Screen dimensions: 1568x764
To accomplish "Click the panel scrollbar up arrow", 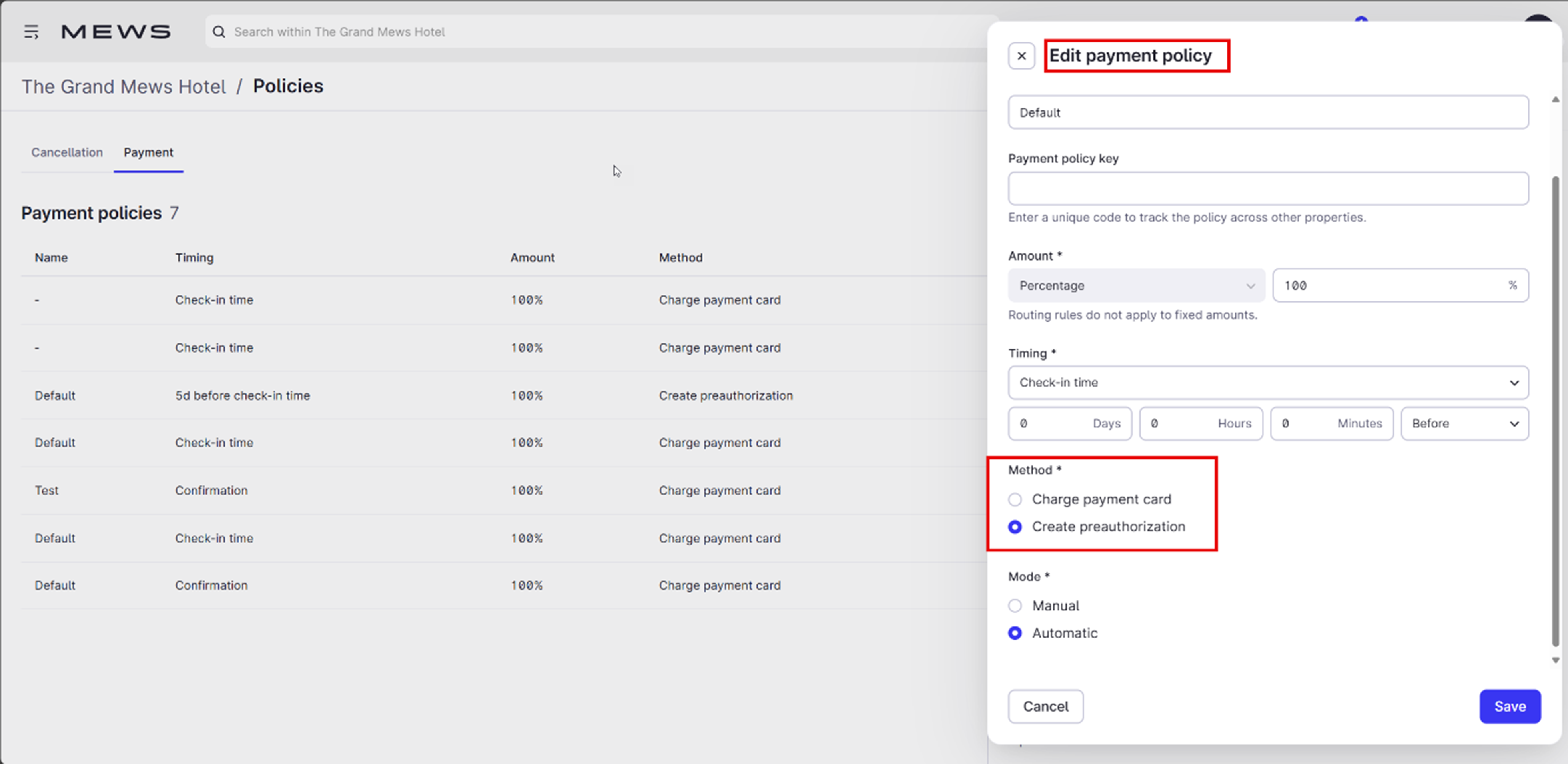I will click(1555, 99).
